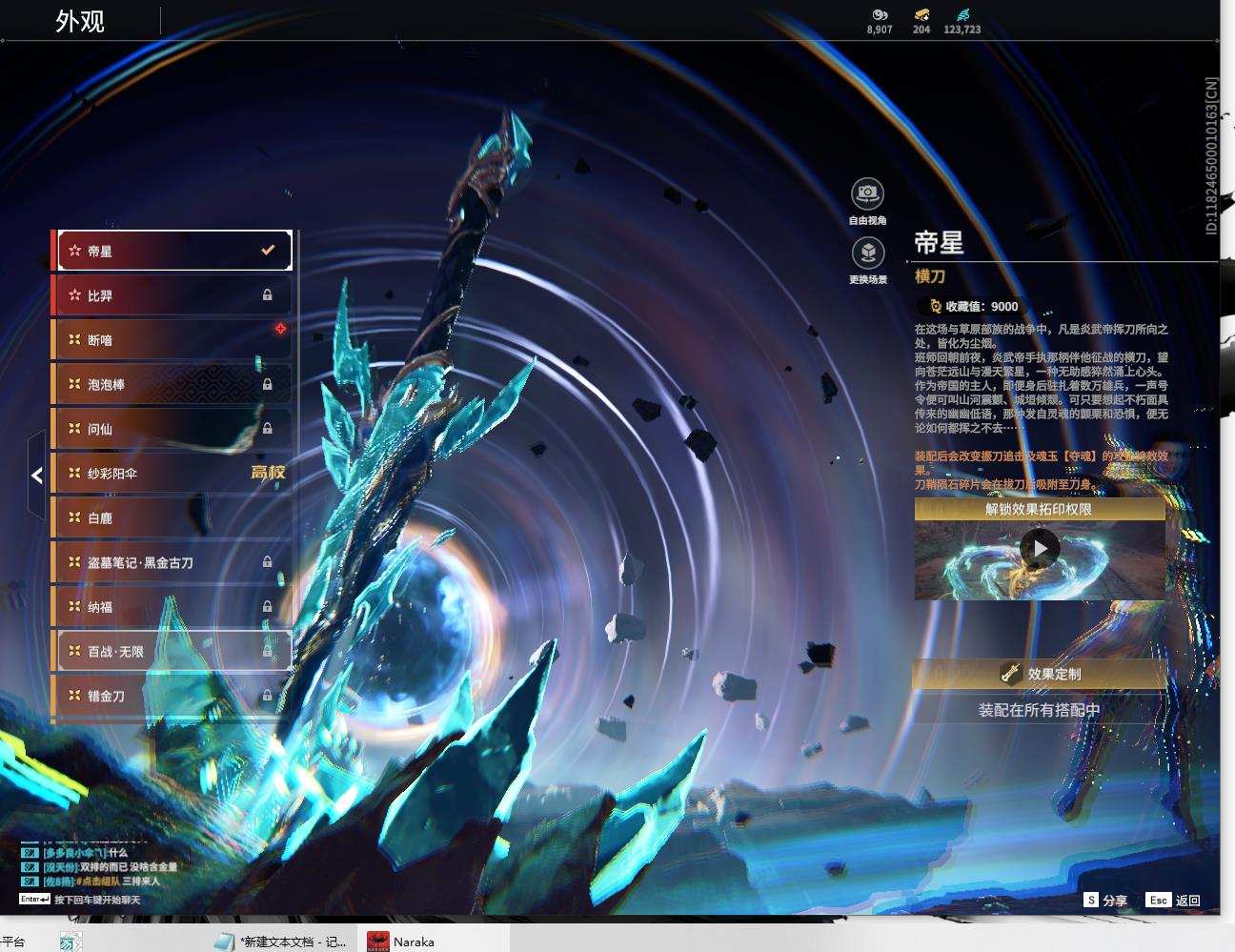Viewport: 1235px width, 952px height.
Task: Click the star rarity icon beside 帝星
Action: pos(74,251)
